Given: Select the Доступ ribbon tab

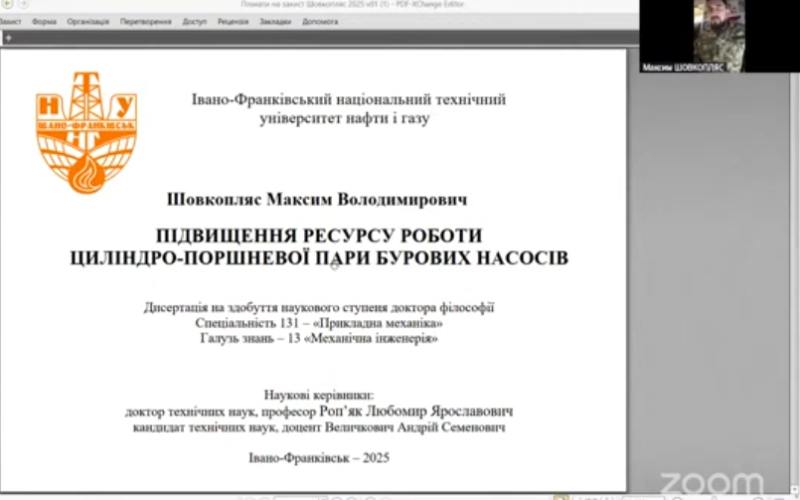Looking at the screenshot, I should pyautogui.click(x=194, y=21).
